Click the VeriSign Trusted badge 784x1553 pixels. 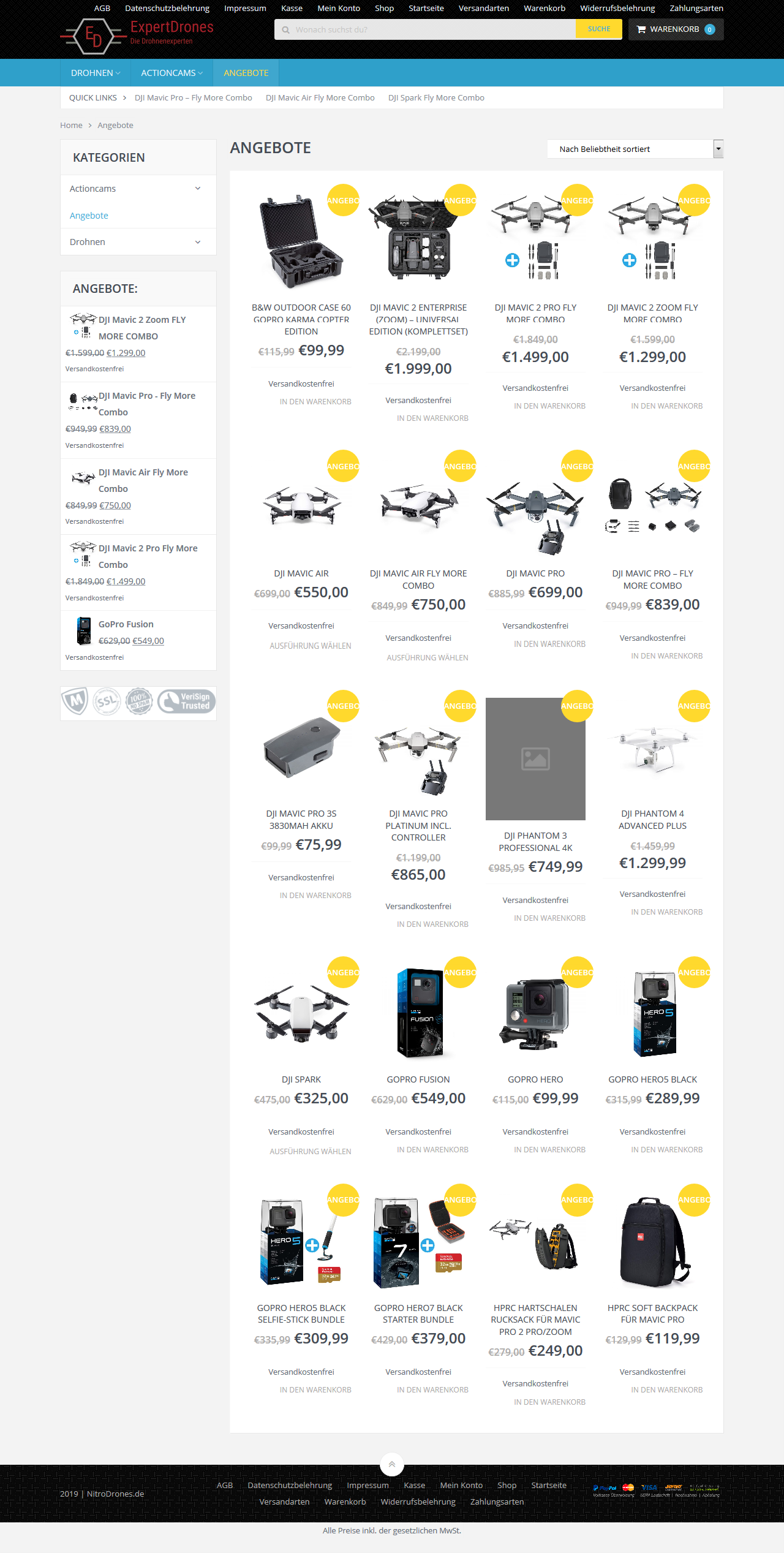pos(186,701)
